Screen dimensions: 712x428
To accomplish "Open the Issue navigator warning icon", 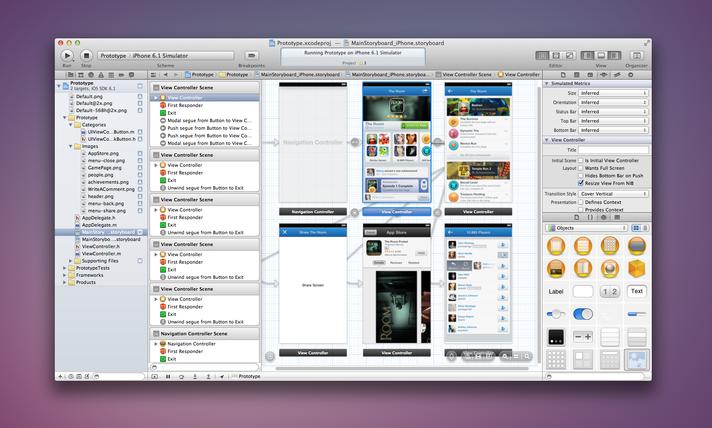I will pos(101,74).
